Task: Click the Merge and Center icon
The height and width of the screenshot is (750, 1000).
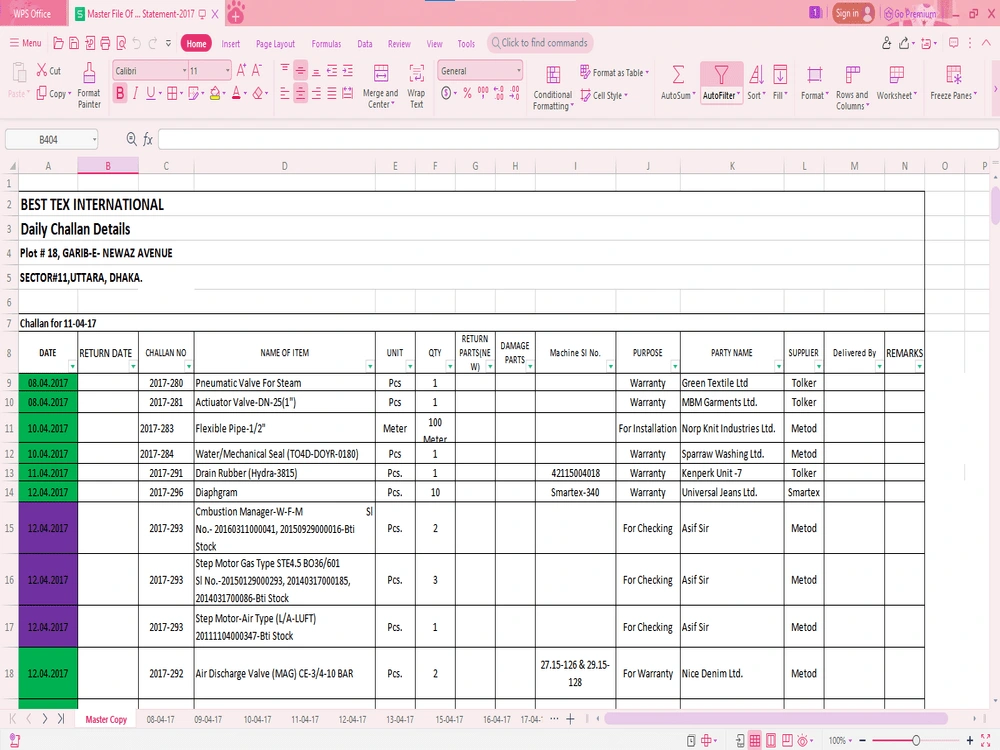Action: point(381,74)
